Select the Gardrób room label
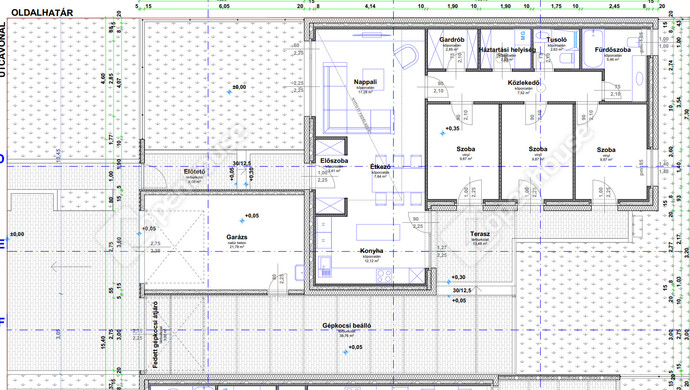 451,40
